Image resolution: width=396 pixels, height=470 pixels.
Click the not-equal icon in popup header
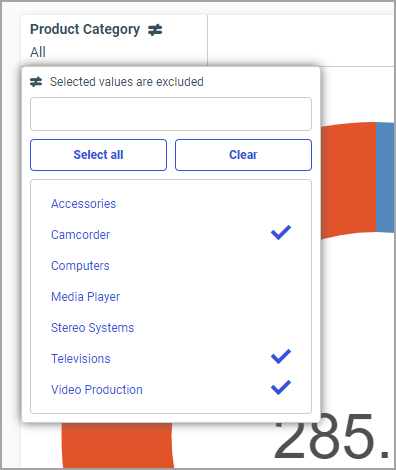[36, 82]
